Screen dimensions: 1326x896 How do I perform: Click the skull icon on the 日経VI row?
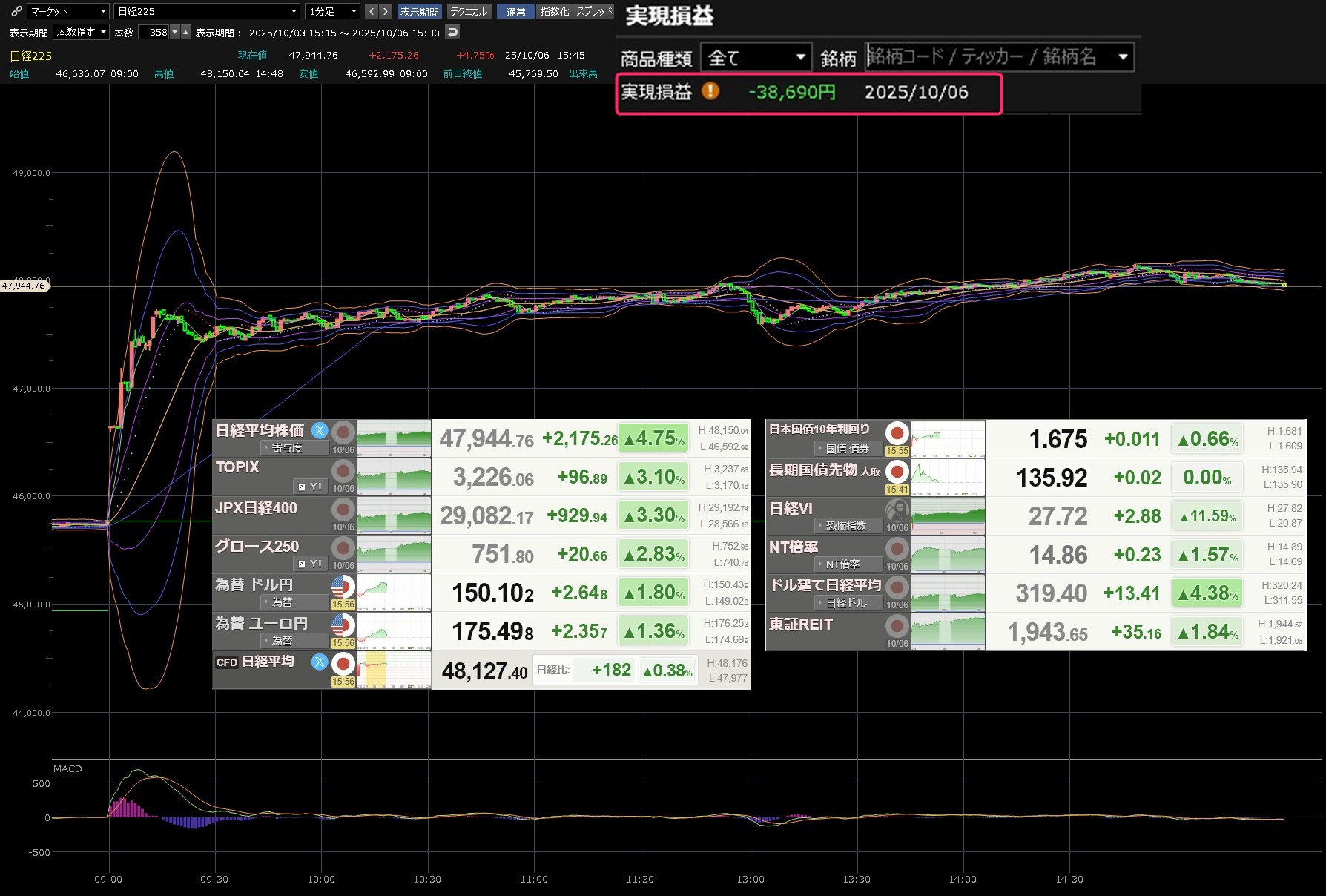pyautogui.click(x=897, y=510)
